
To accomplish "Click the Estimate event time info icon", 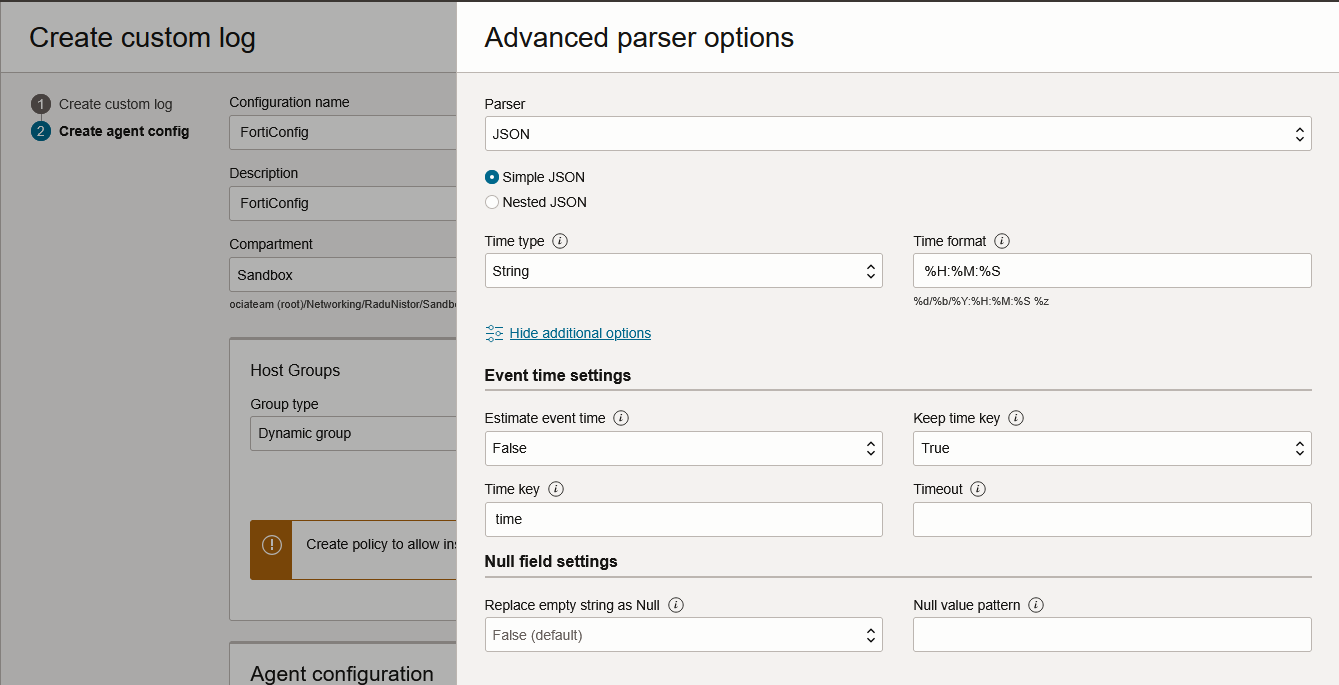I will (621, 418).
